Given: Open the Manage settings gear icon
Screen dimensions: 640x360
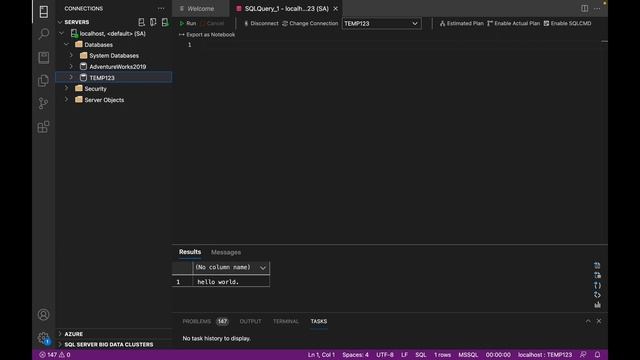Looking at the screenshot, I should pos(44,338).
